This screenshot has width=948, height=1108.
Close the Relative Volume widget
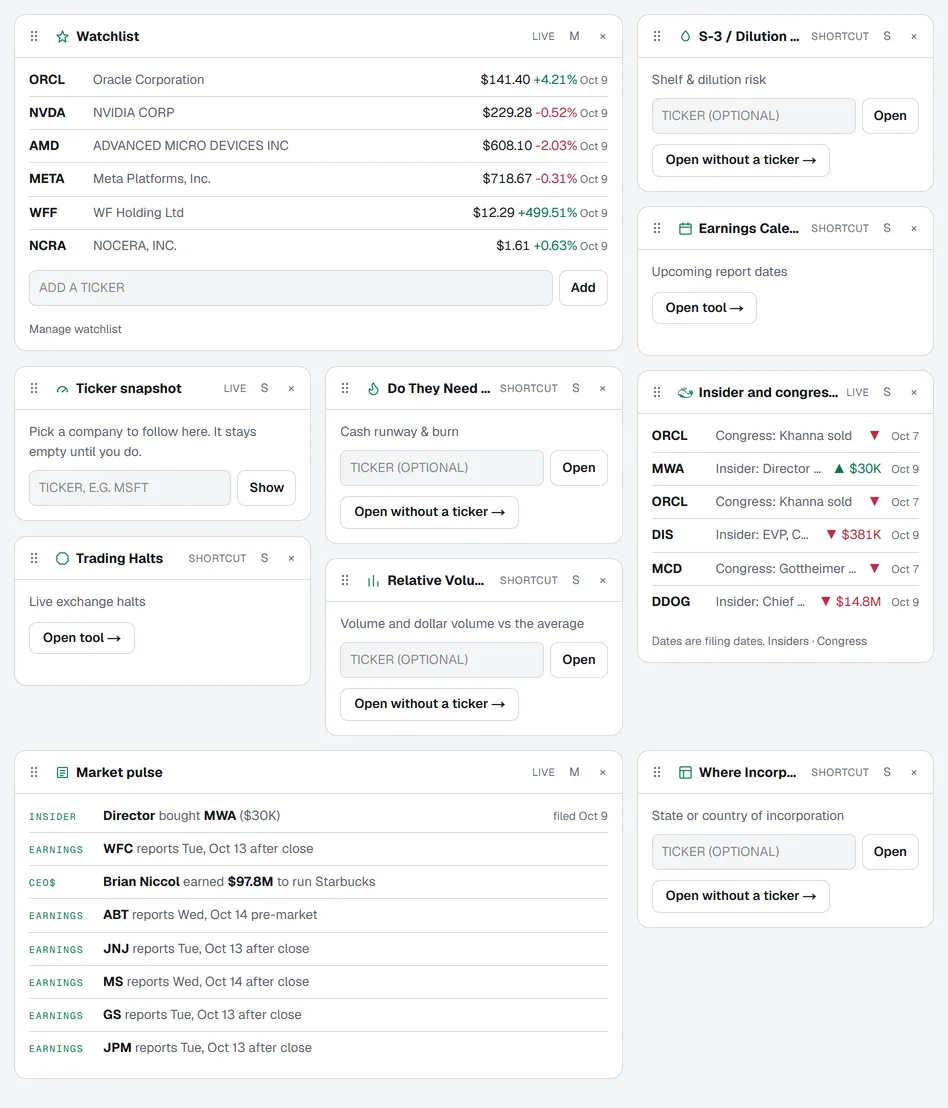[603, 580]
